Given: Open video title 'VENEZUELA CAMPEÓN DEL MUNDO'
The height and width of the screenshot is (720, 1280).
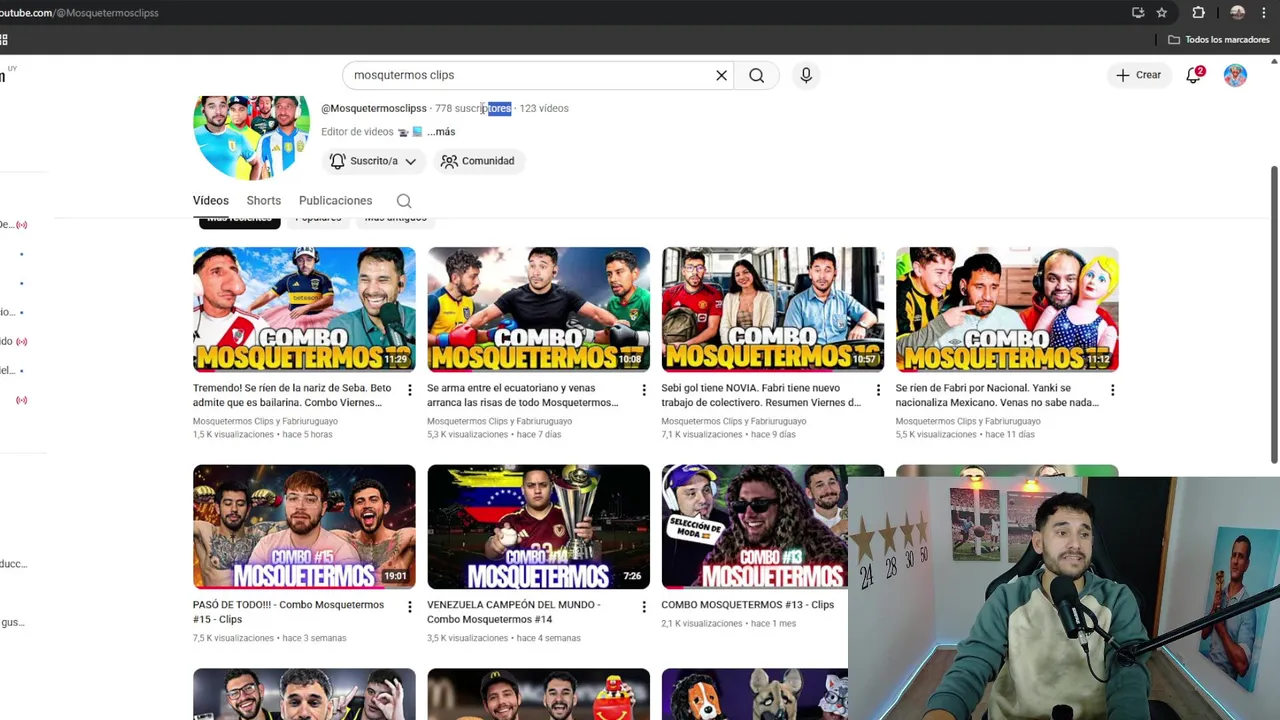Looking at the screenshot, I should [514, 612].
